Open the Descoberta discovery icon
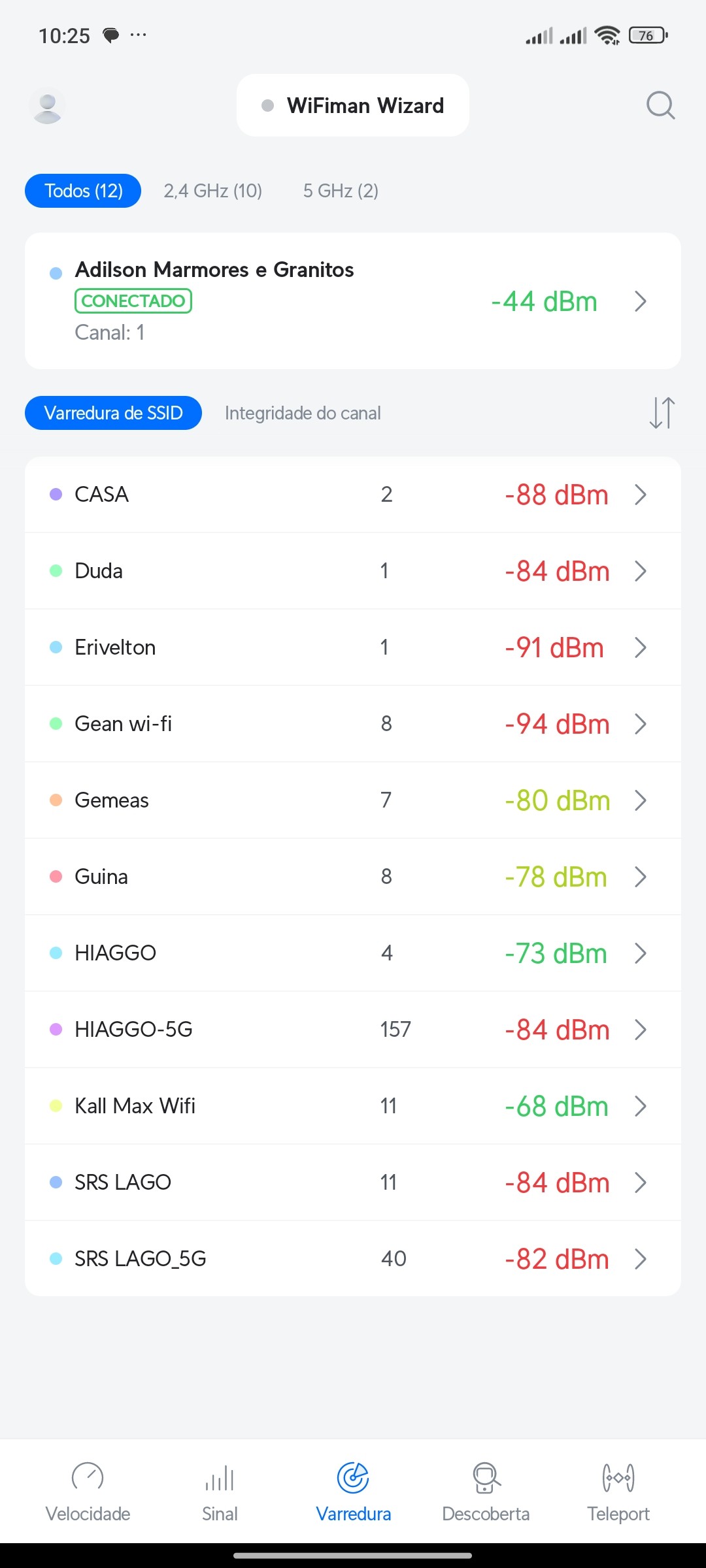Viewport: 706px width, 1568px height. pyautogui.click(x=486, y=1478)
